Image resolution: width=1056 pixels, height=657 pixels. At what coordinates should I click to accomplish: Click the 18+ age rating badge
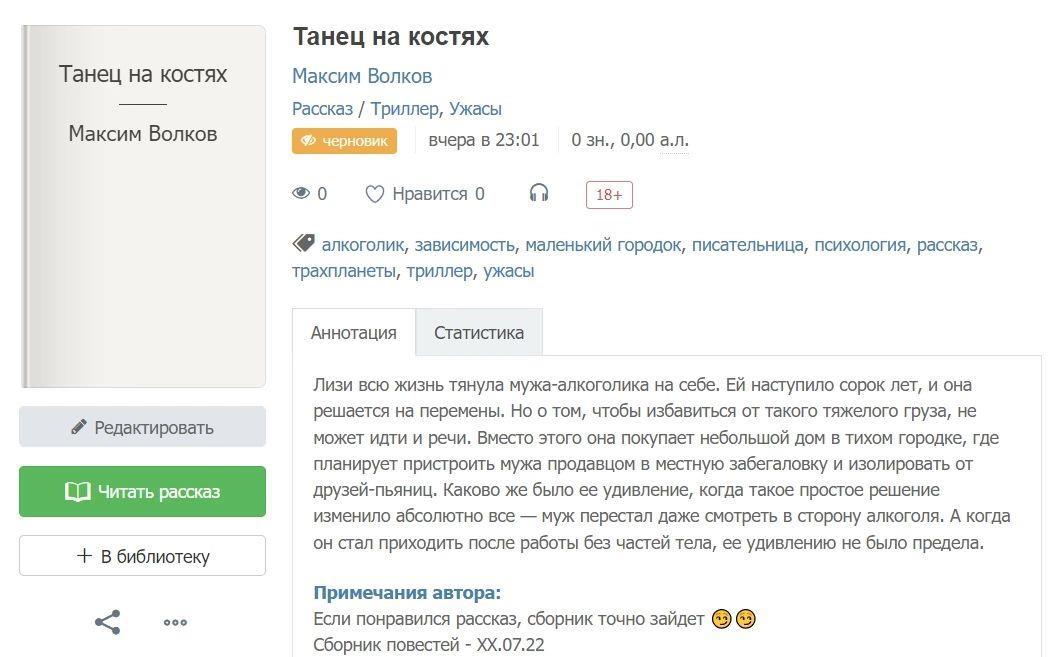click(x=609, y=195)
